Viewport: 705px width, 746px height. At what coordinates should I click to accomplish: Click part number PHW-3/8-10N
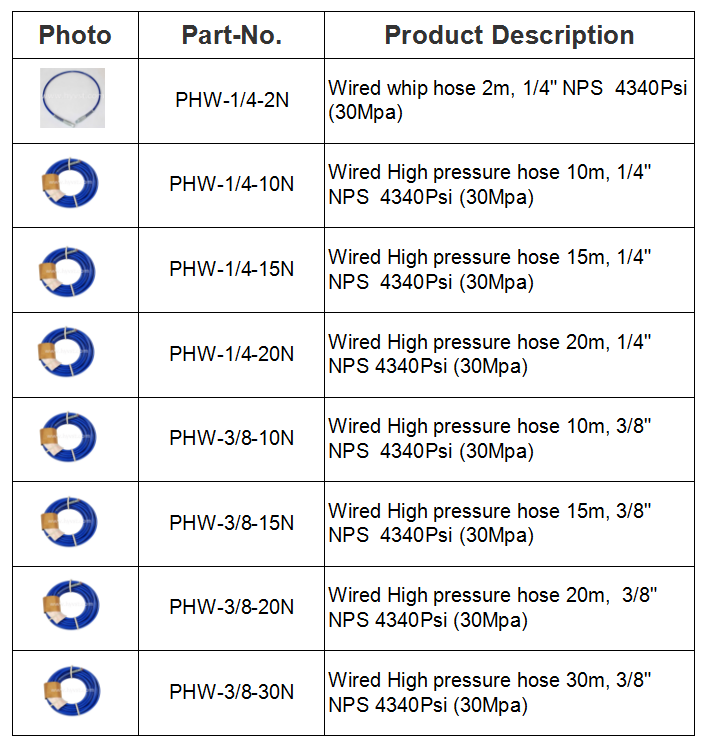(231, 438)
